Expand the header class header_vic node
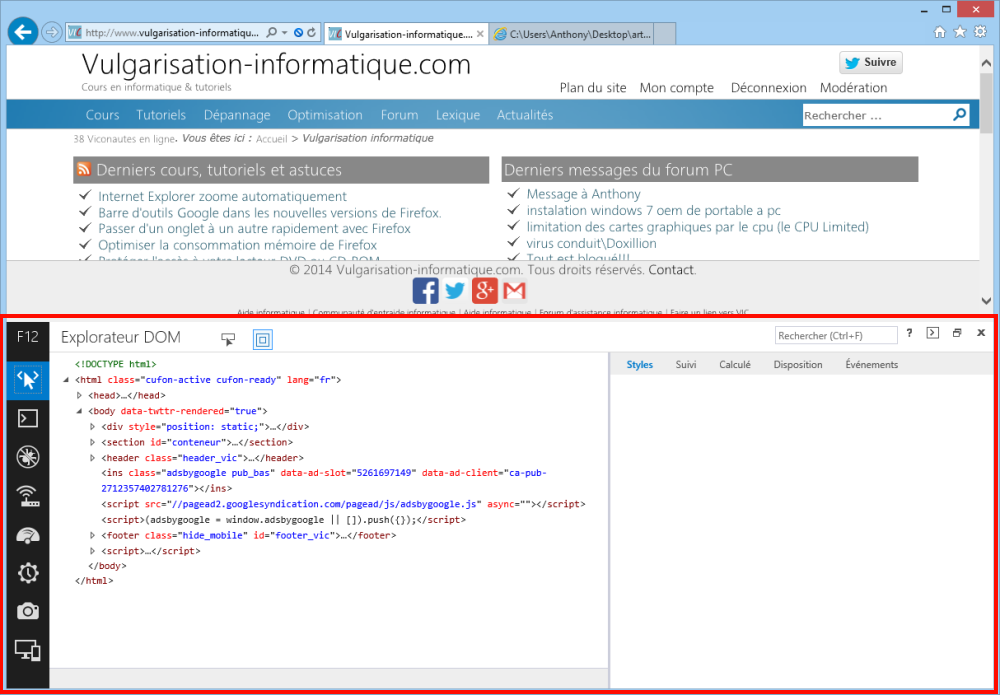 pyautogui.click(x=93, y=458)
